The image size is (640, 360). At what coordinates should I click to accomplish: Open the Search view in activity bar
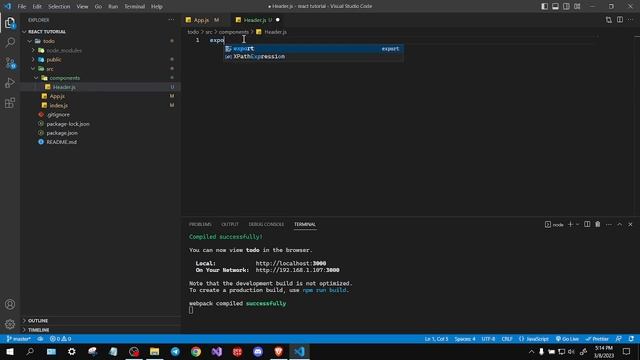pyautogui.click(x=10, y=42)
